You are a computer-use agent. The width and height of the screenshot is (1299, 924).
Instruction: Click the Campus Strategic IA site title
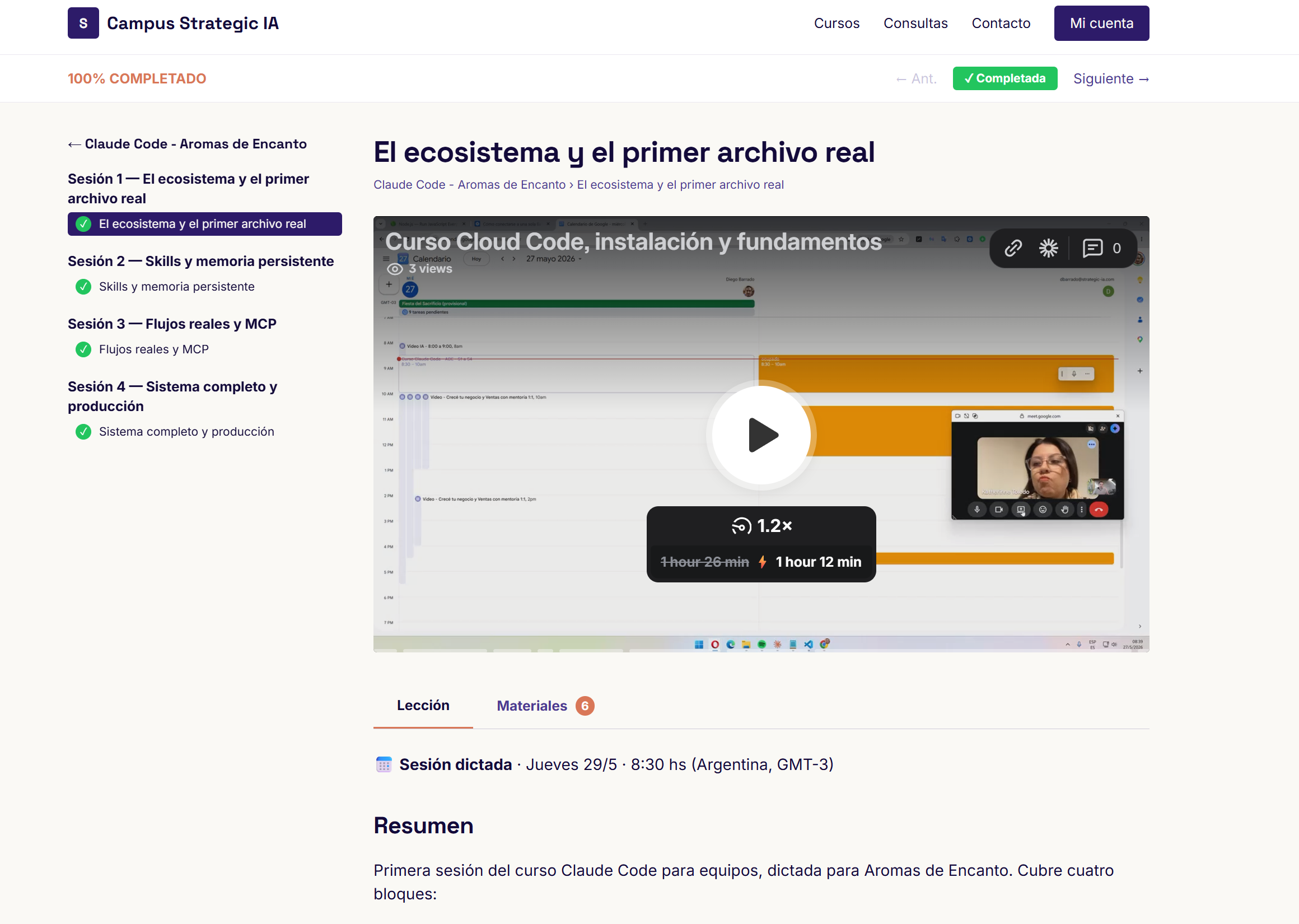[193, 24]
